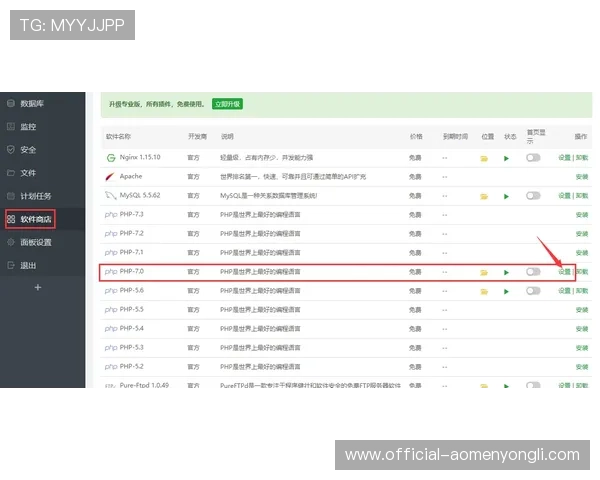Click the 开发商 column header
This screenshot has width=600, height=480.
(197, 137)
